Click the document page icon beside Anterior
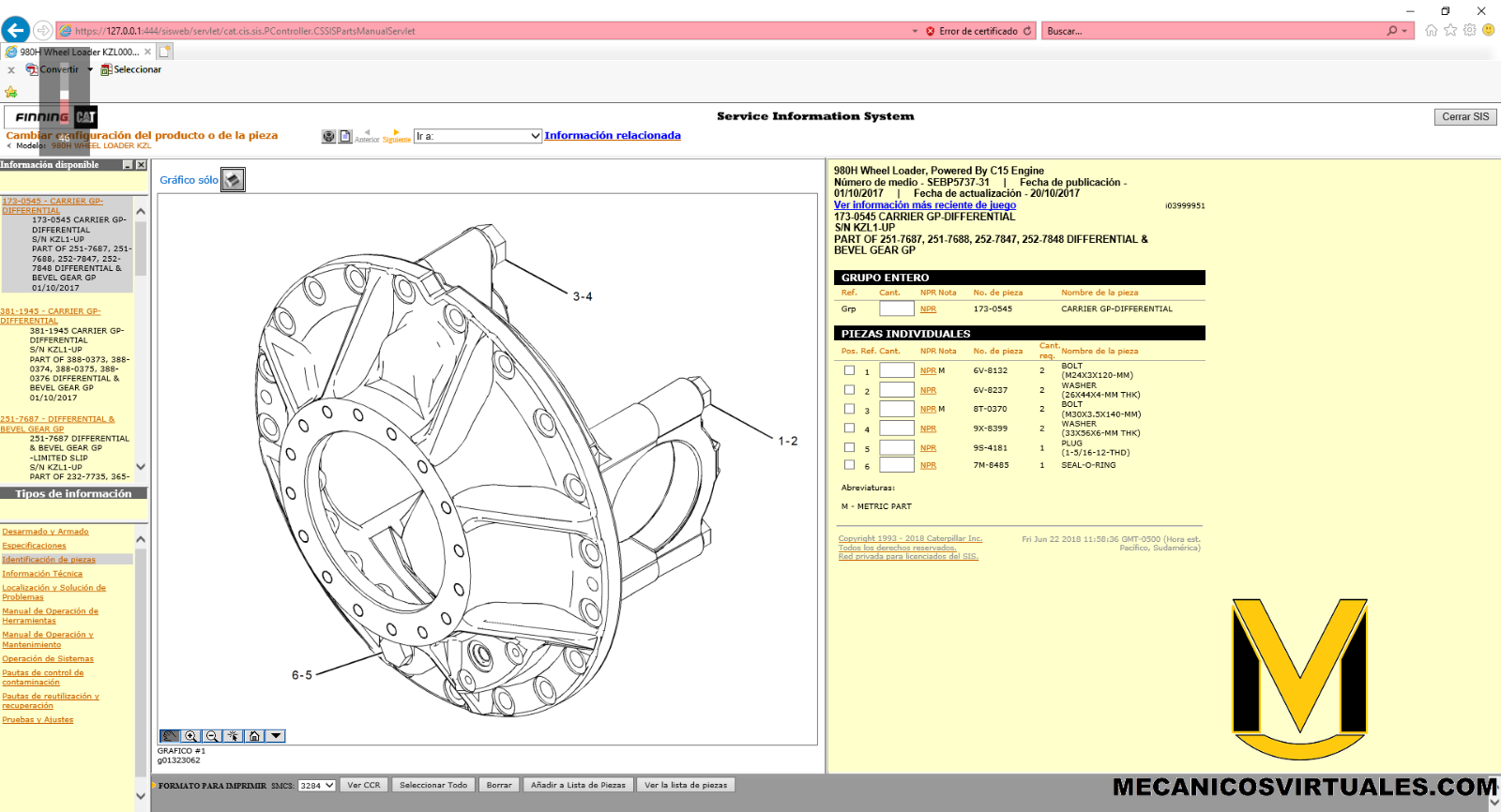 coord(345,137)
